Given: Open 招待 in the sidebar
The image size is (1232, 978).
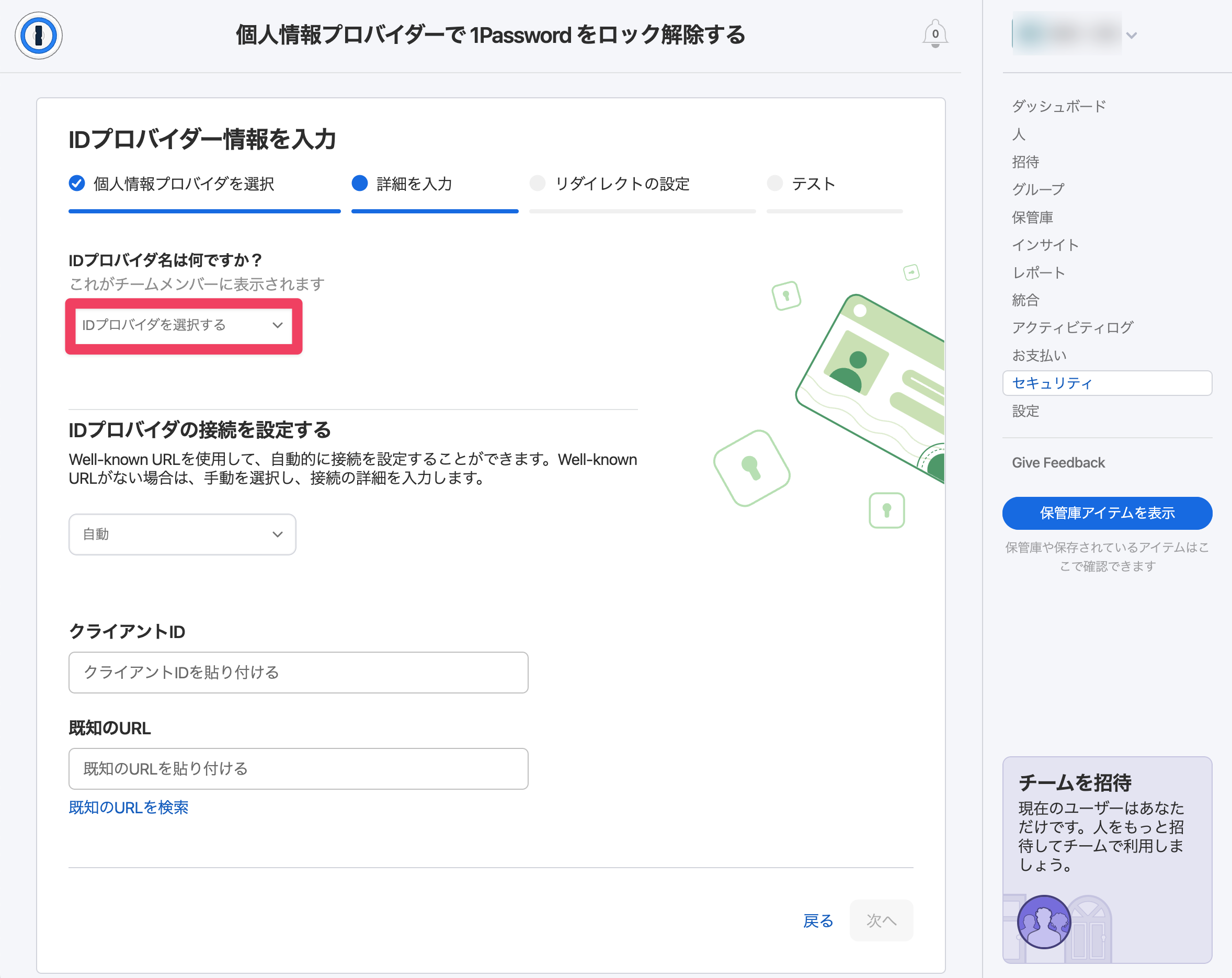Looking at the screenshot, I should [x=1025, y=162].
